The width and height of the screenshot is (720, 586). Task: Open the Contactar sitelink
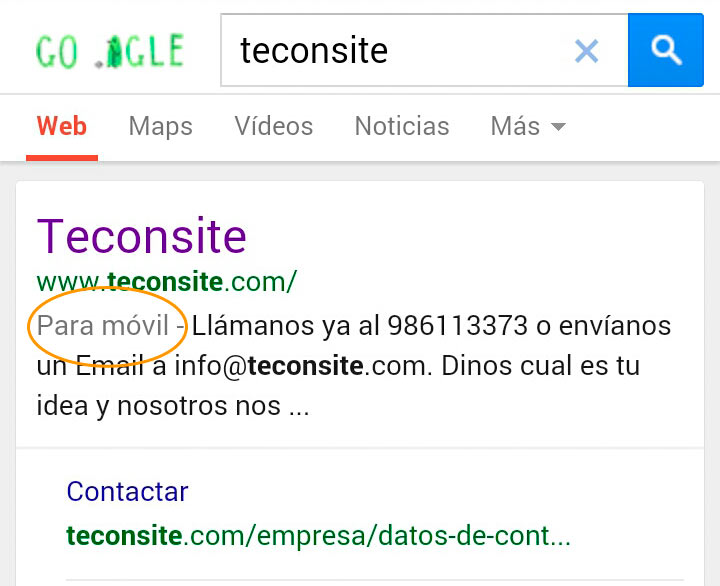point(127,491)
